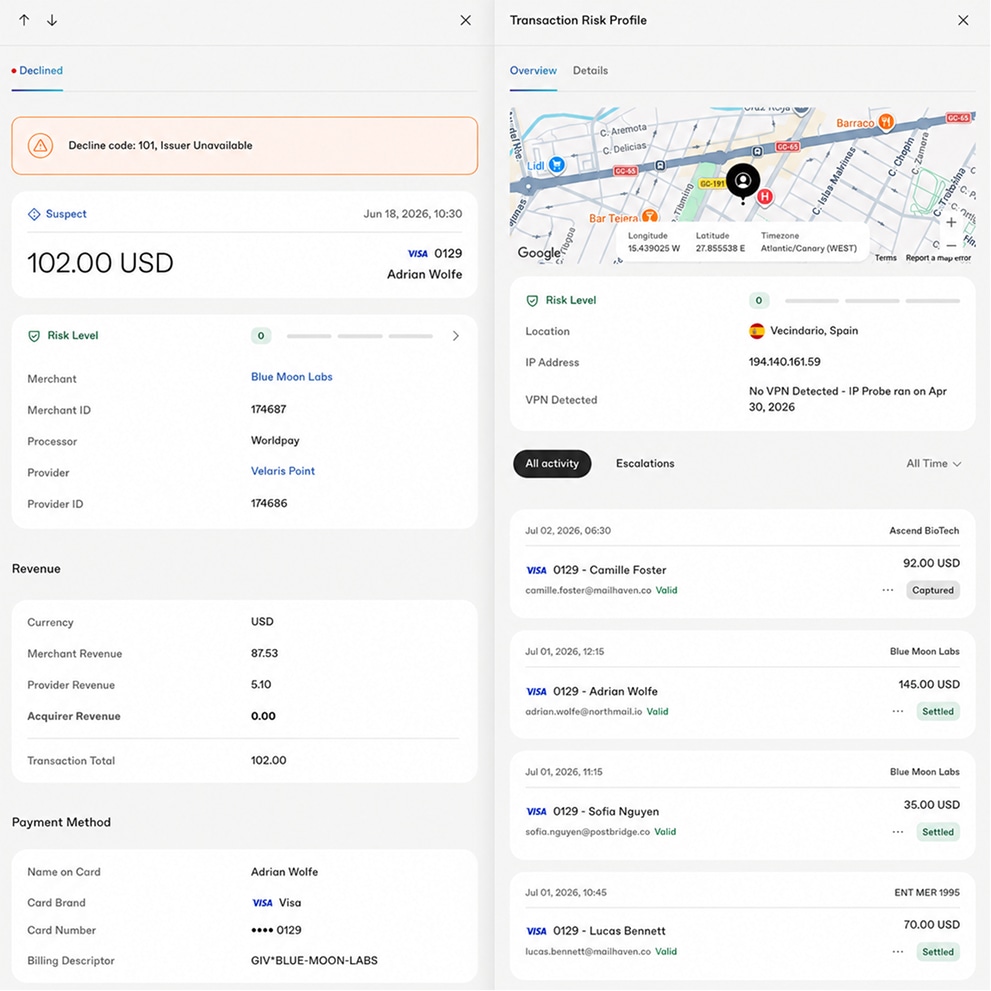Click the risk level bar in risk profile
The image size is (991, 991).
pyautogui.click(x=872, y=300)
